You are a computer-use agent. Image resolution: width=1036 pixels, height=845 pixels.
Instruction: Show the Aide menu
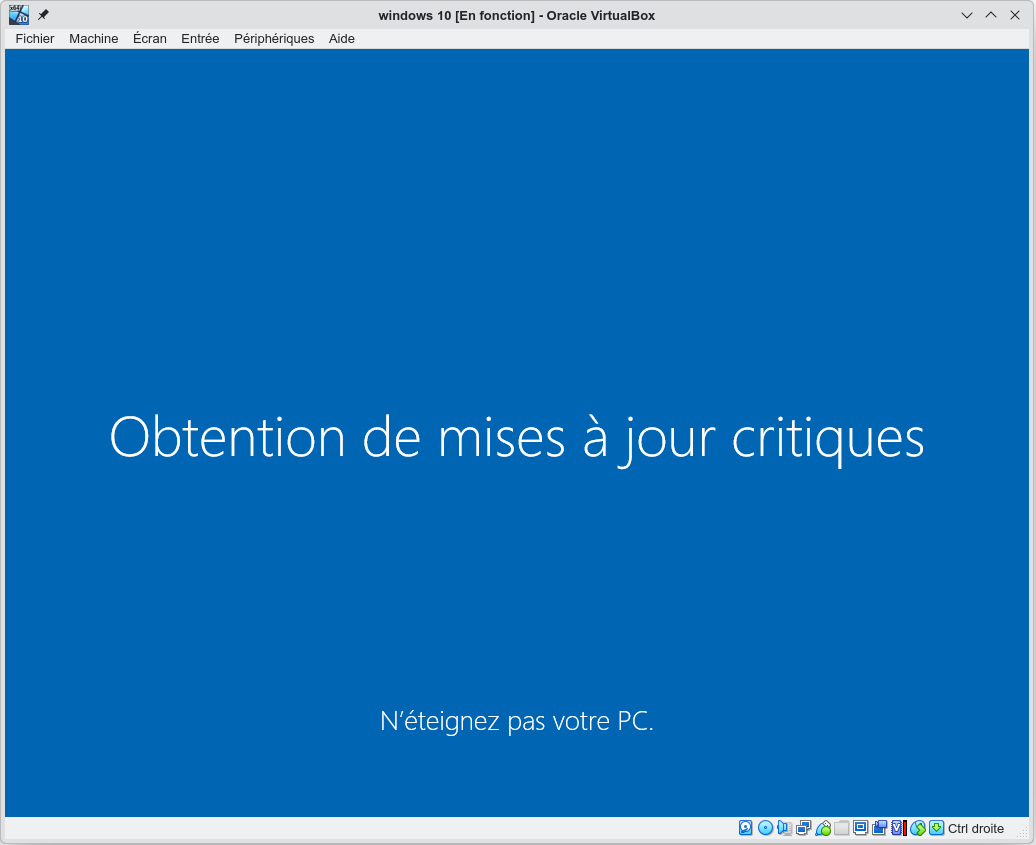coord(342,39)
